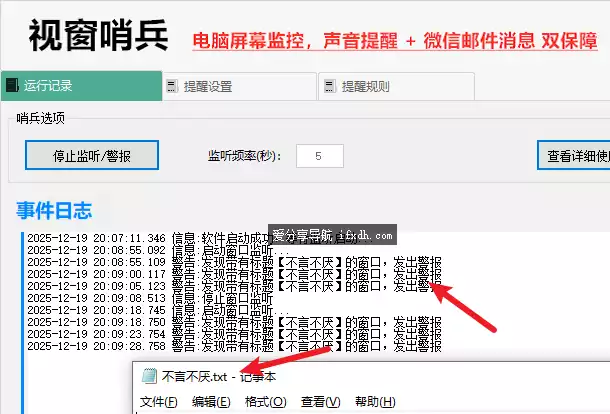Viewport: 610px width, 414px height.
Task: Click the 查看详细使用 button
Action: (574, 156)
